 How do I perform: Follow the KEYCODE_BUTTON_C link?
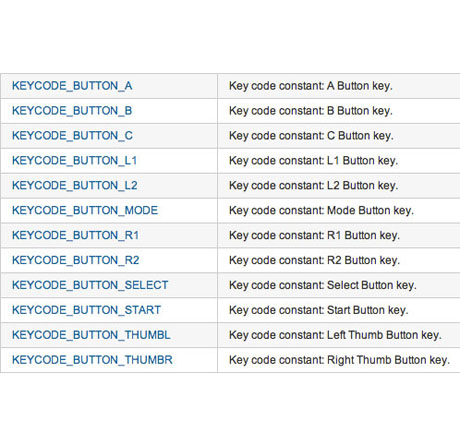tap(72, 136)
